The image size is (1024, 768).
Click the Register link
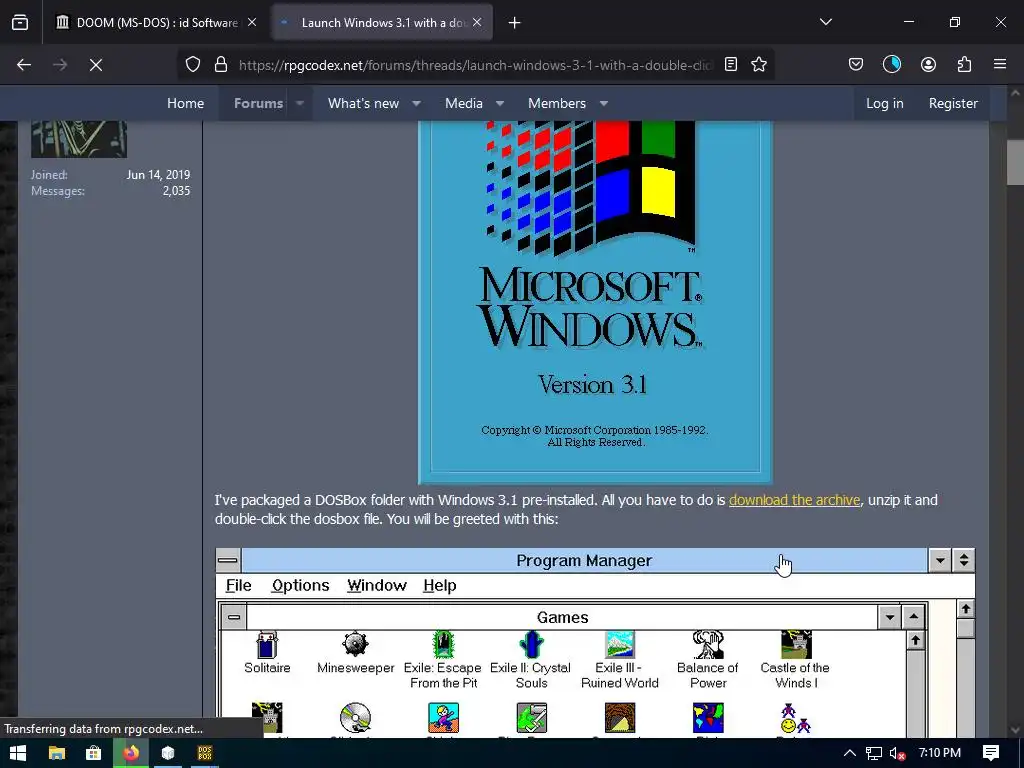pyautogui.click(x=953, y=103)
